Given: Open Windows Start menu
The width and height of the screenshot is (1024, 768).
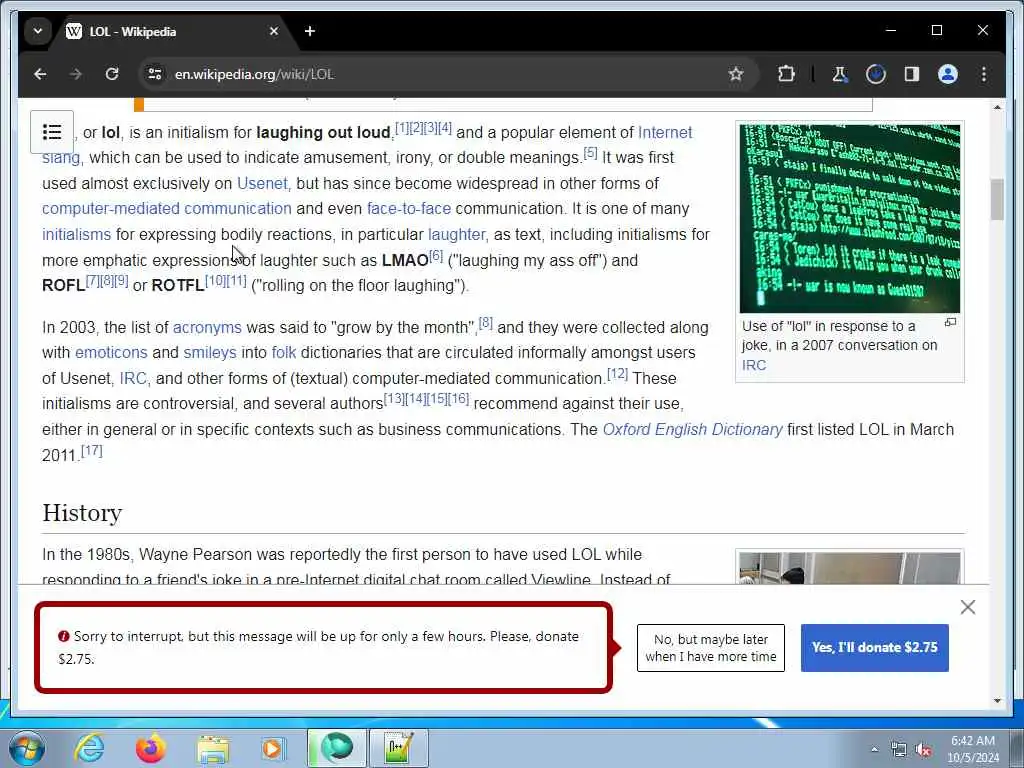Looking at the screenshot, I should 26,748.
